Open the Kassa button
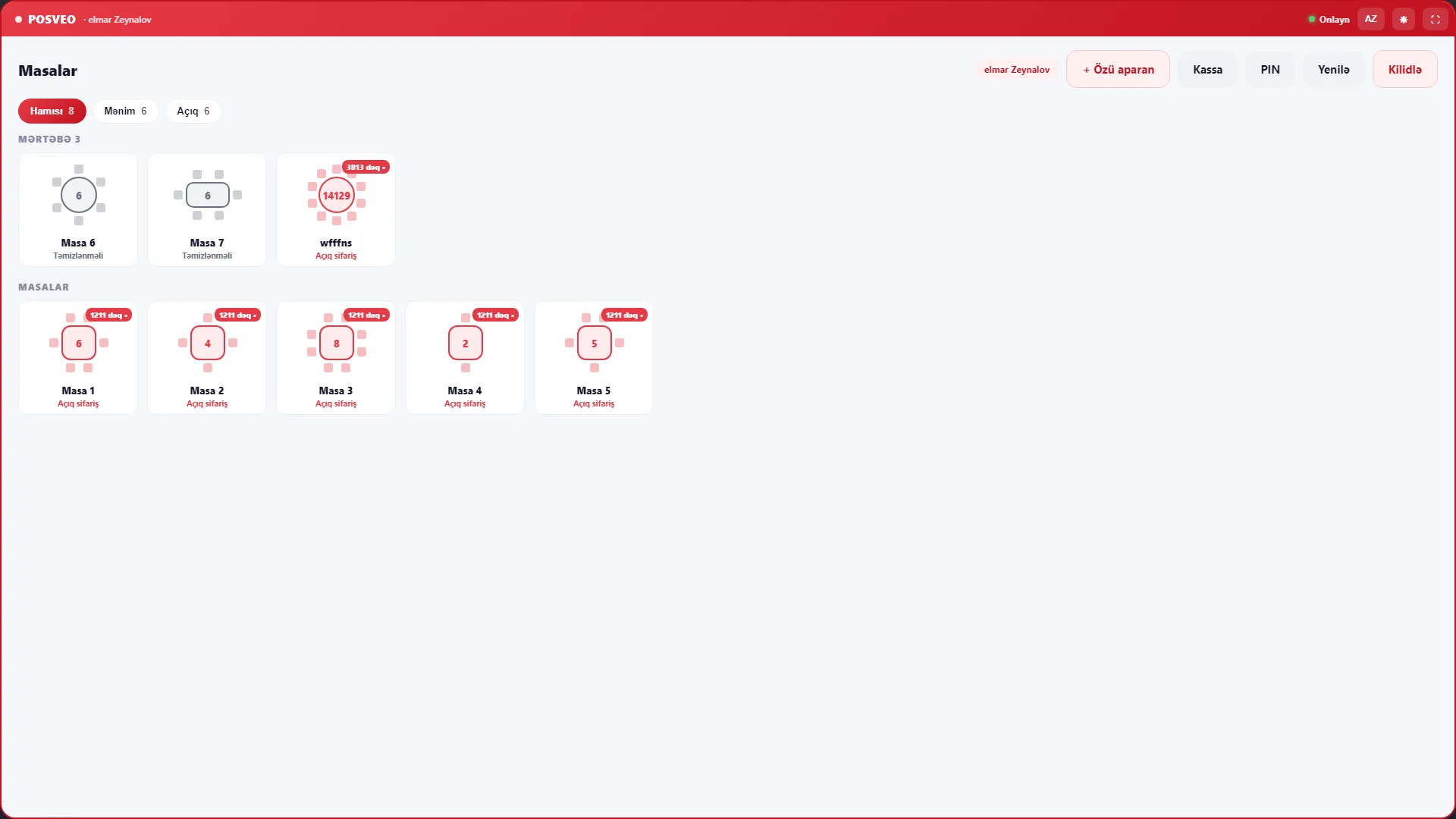Screen dimensions: 1456x819 [x=1207, y=70]
